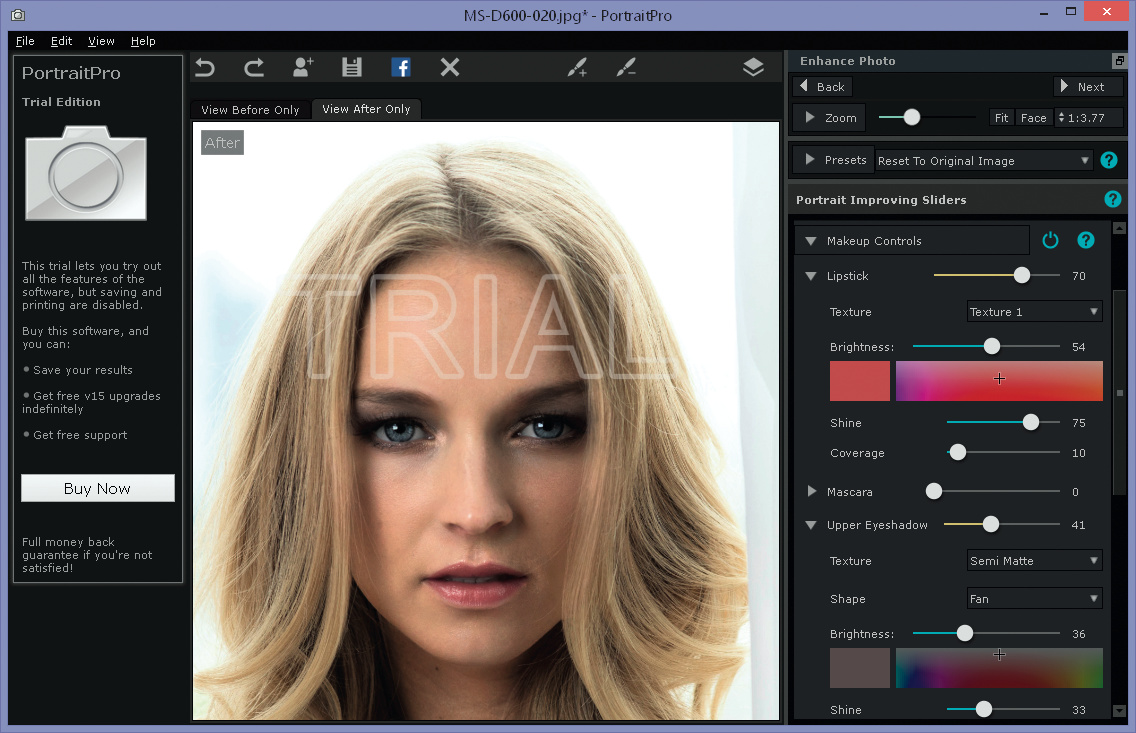Expand the Mascara section
The width and height of the screenshot is (1136, 733).
811,492
